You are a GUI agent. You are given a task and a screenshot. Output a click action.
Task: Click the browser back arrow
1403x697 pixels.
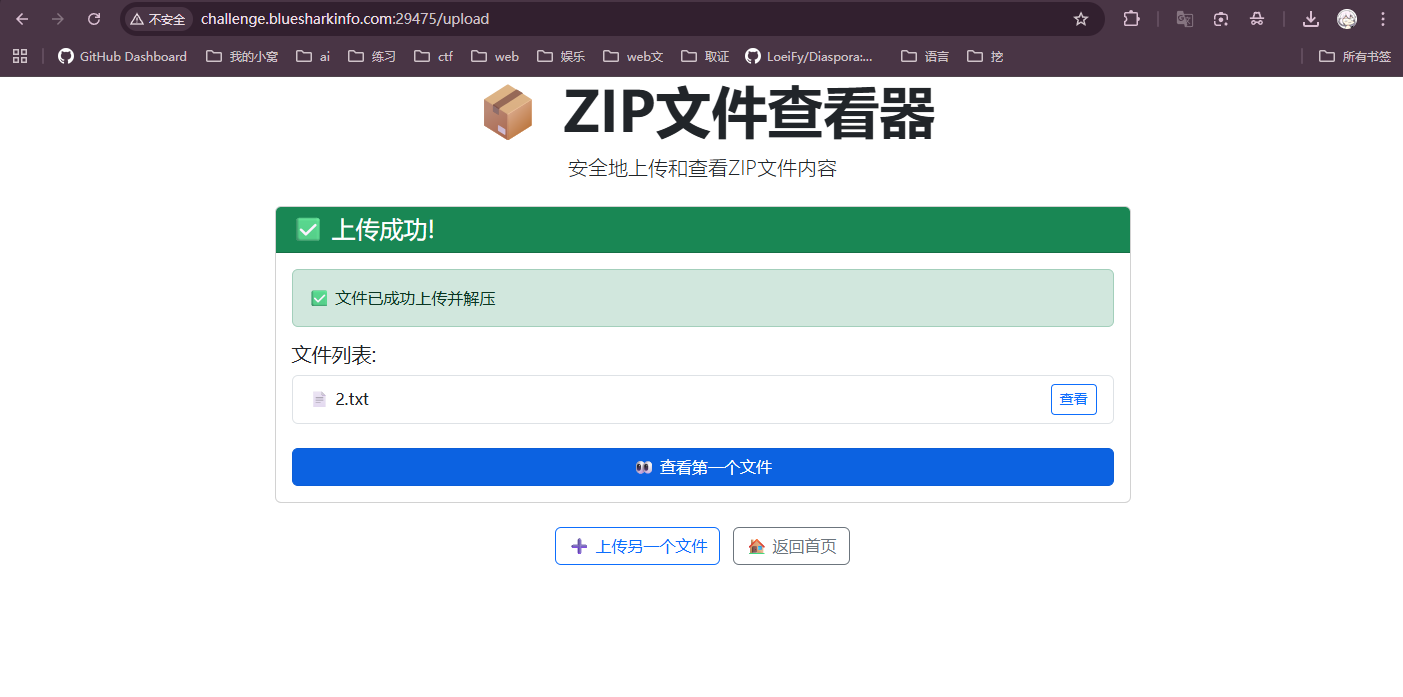22,19
